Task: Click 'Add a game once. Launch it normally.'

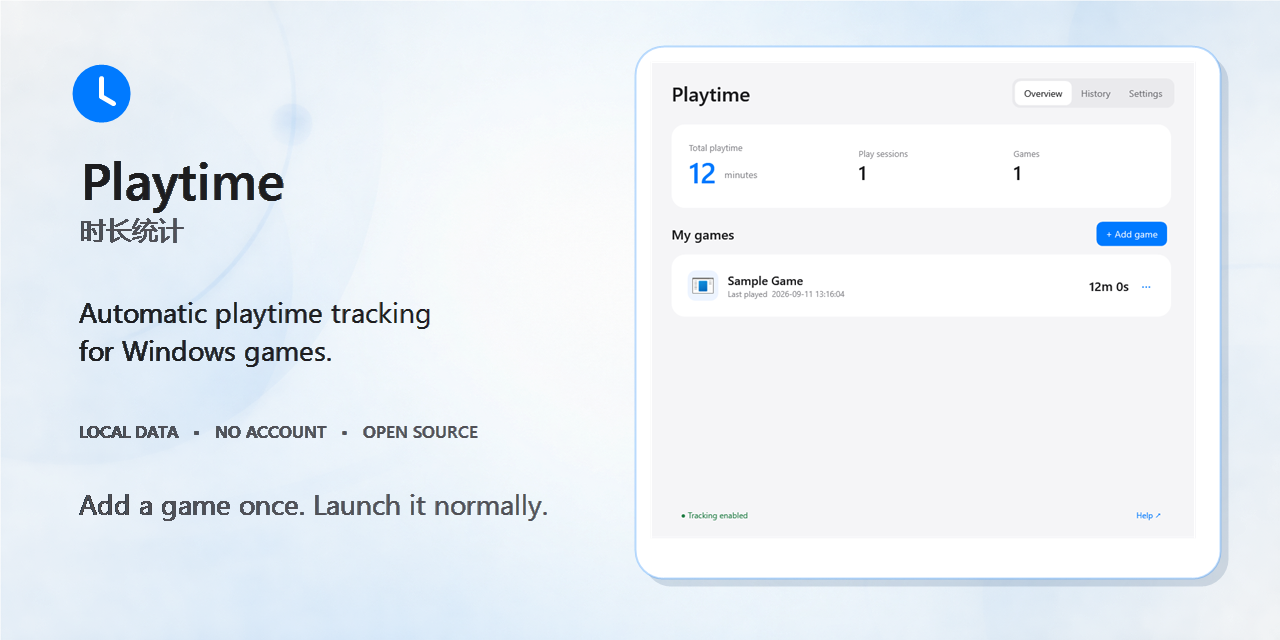Action: pos(314,506)
